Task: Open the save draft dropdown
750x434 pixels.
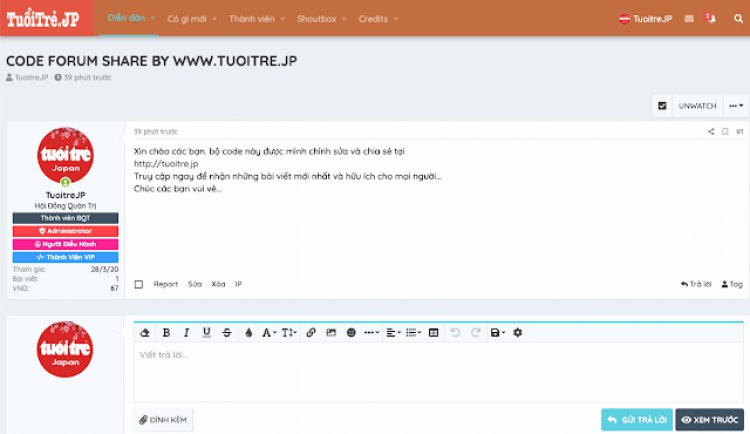Action: [497, 333]
